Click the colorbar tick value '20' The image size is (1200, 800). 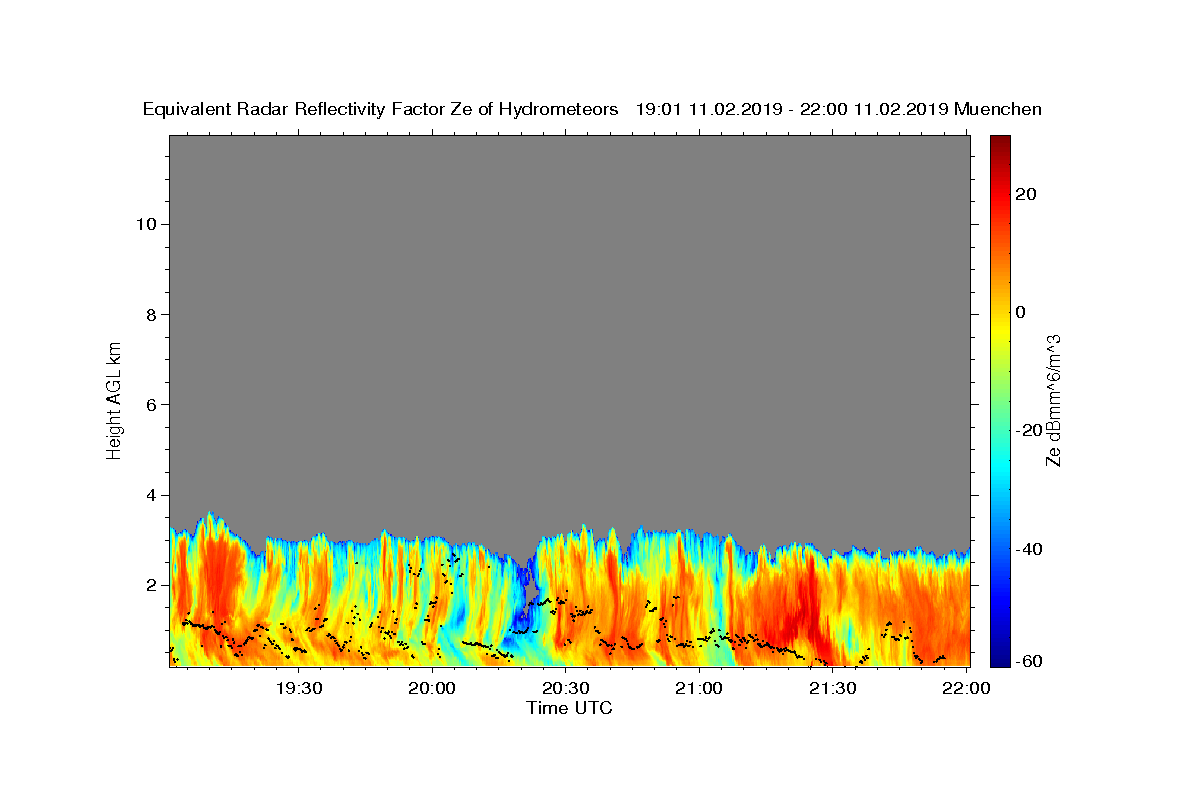click(1026, 194)
